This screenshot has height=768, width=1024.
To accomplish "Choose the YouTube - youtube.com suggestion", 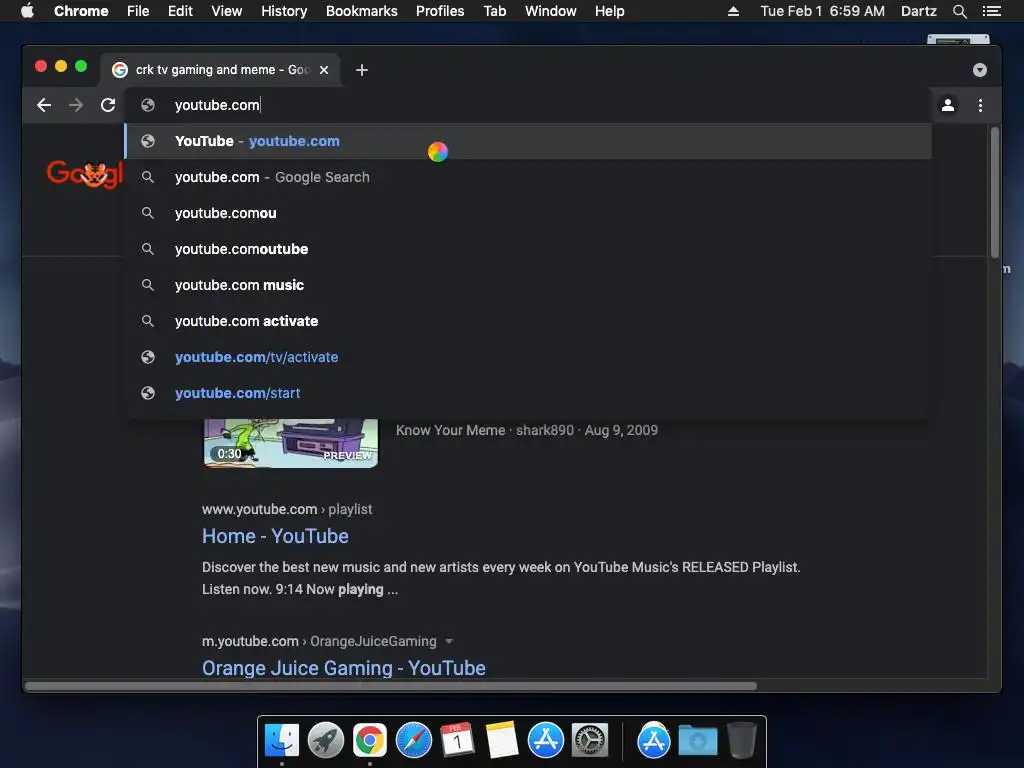I will (x=528, y=141).
